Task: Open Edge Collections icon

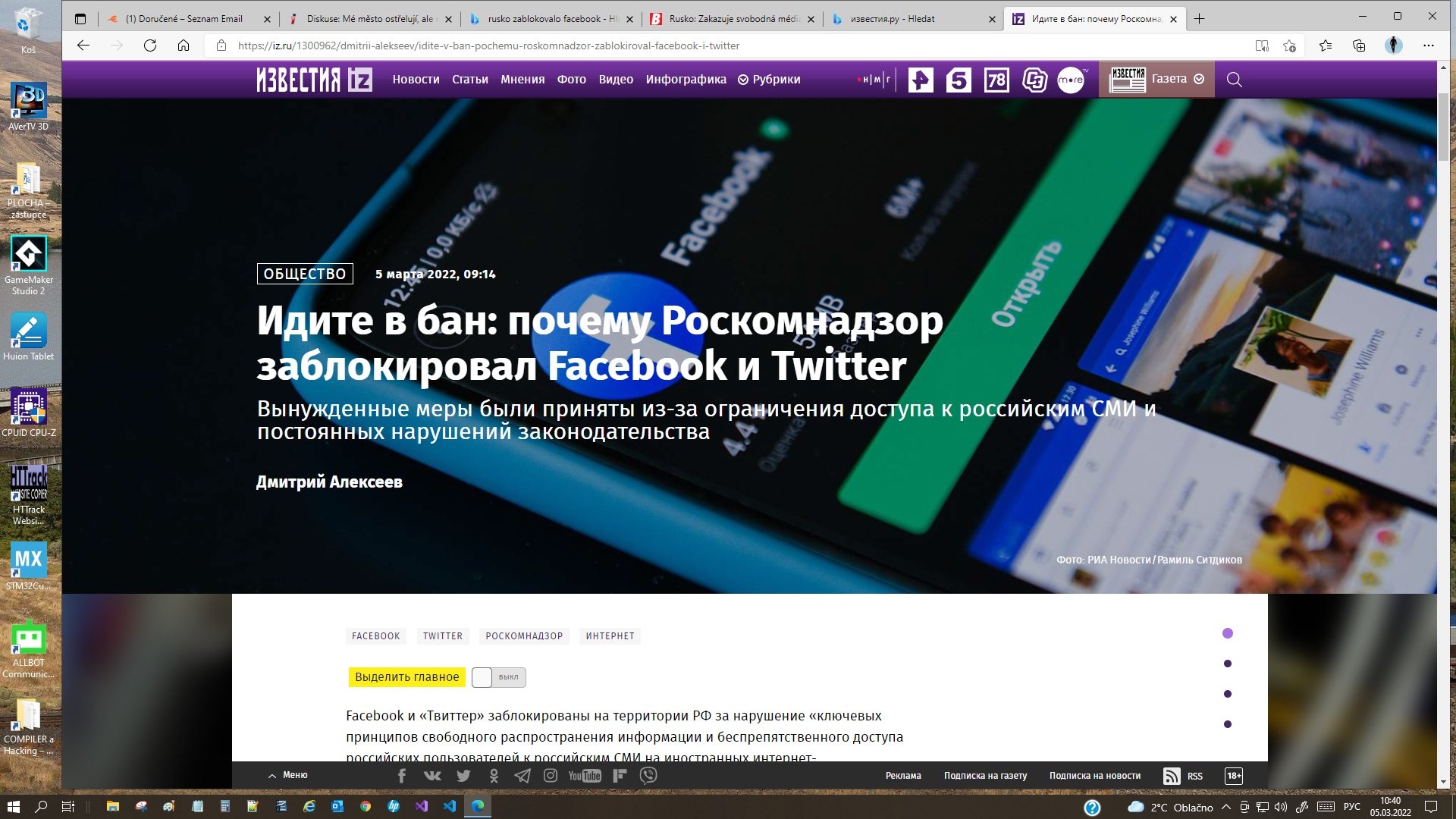Action: click(1359, 45)
